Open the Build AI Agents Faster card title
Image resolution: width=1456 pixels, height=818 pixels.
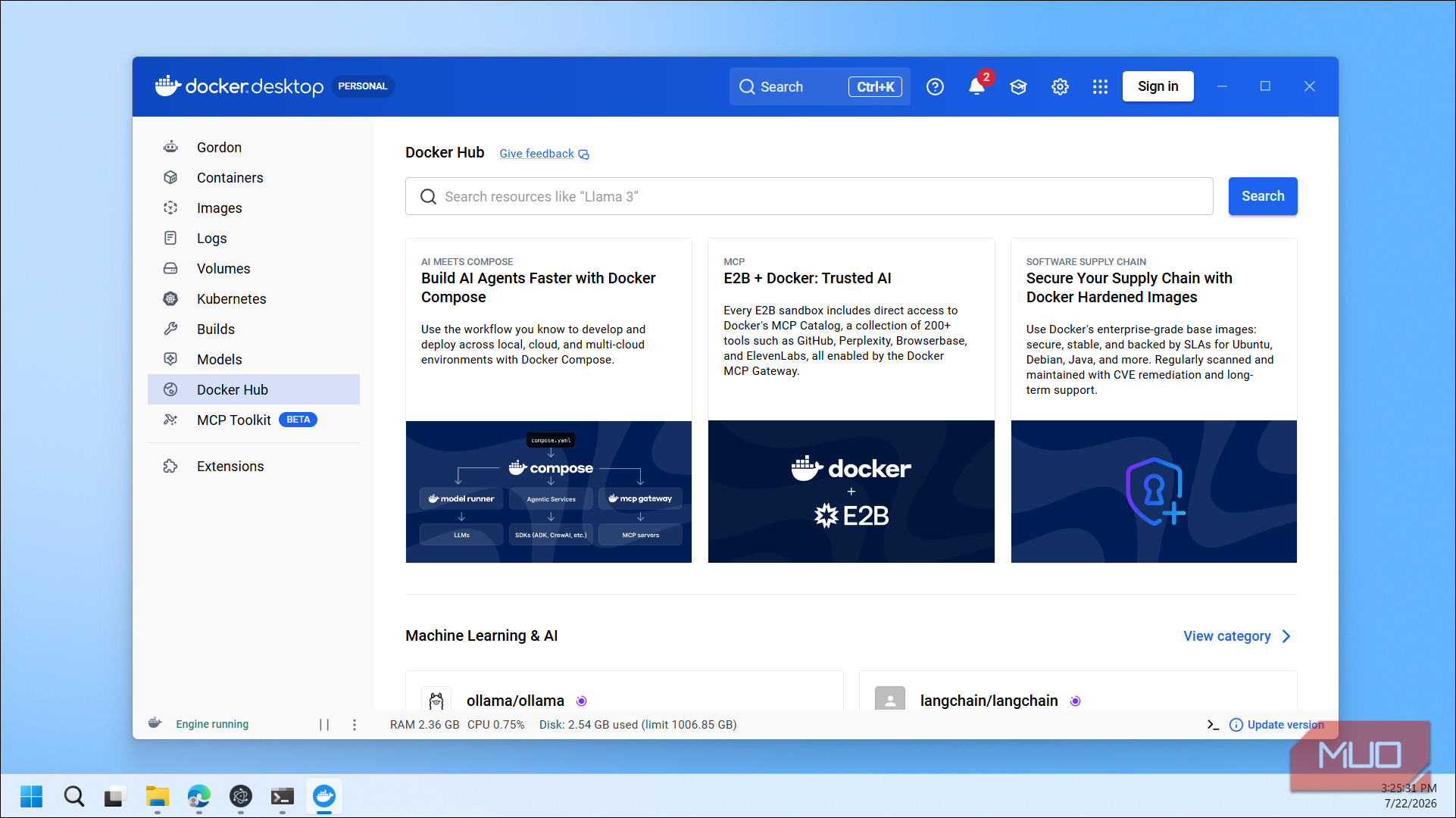point(539,287)
